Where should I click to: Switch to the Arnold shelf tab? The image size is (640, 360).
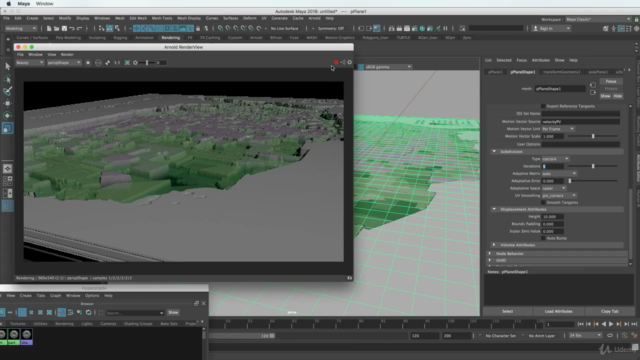(x=256, y=38)
